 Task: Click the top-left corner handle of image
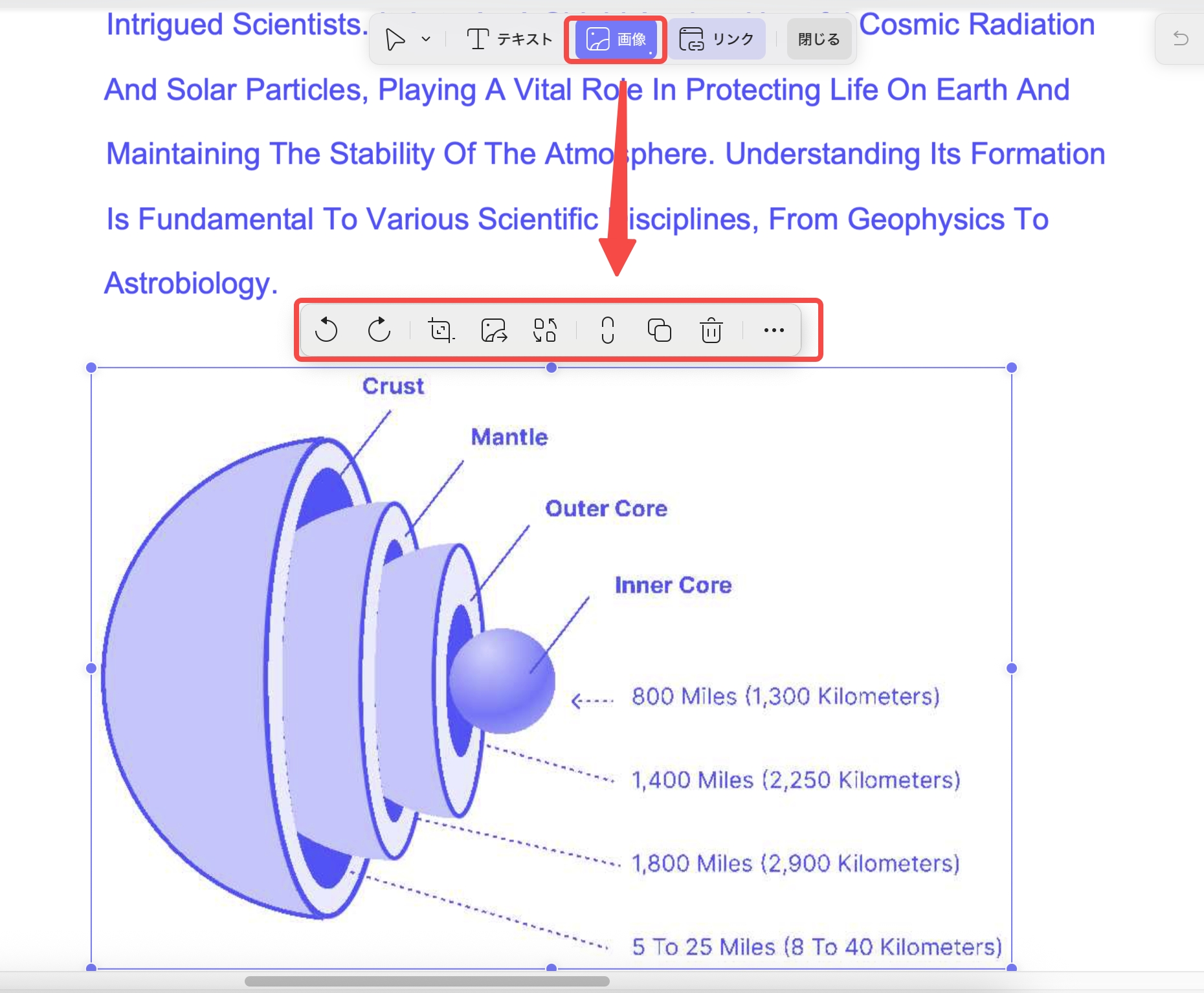click(91, 368)
